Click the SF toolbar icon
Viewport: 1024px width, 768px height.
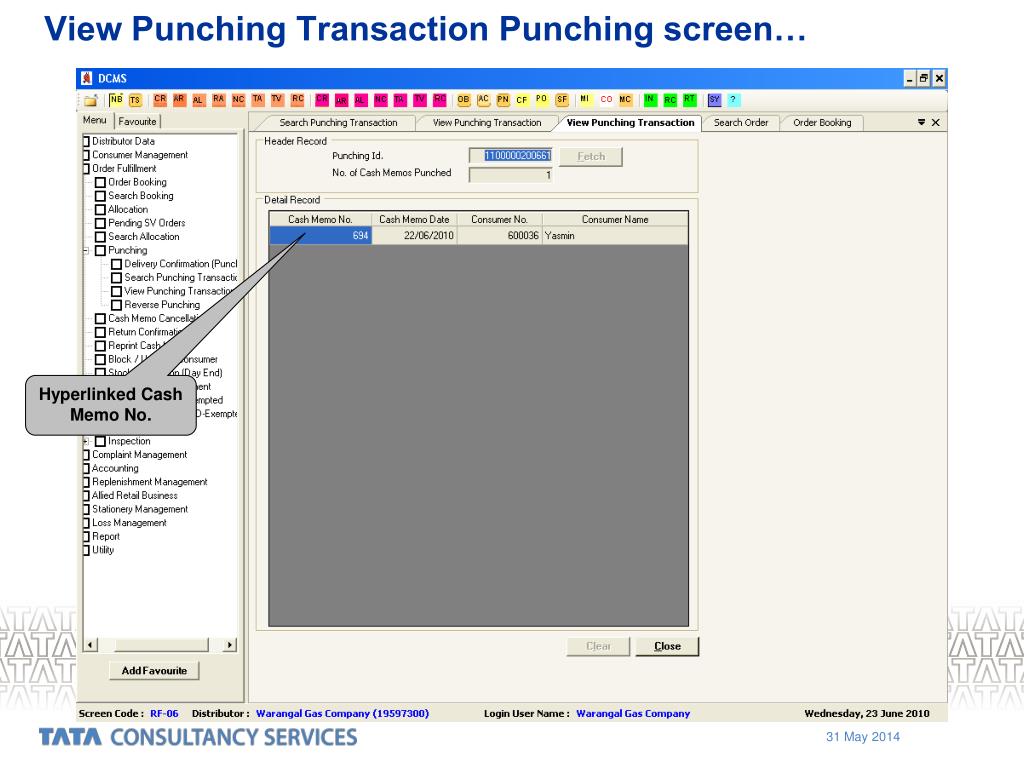(562, 100)
